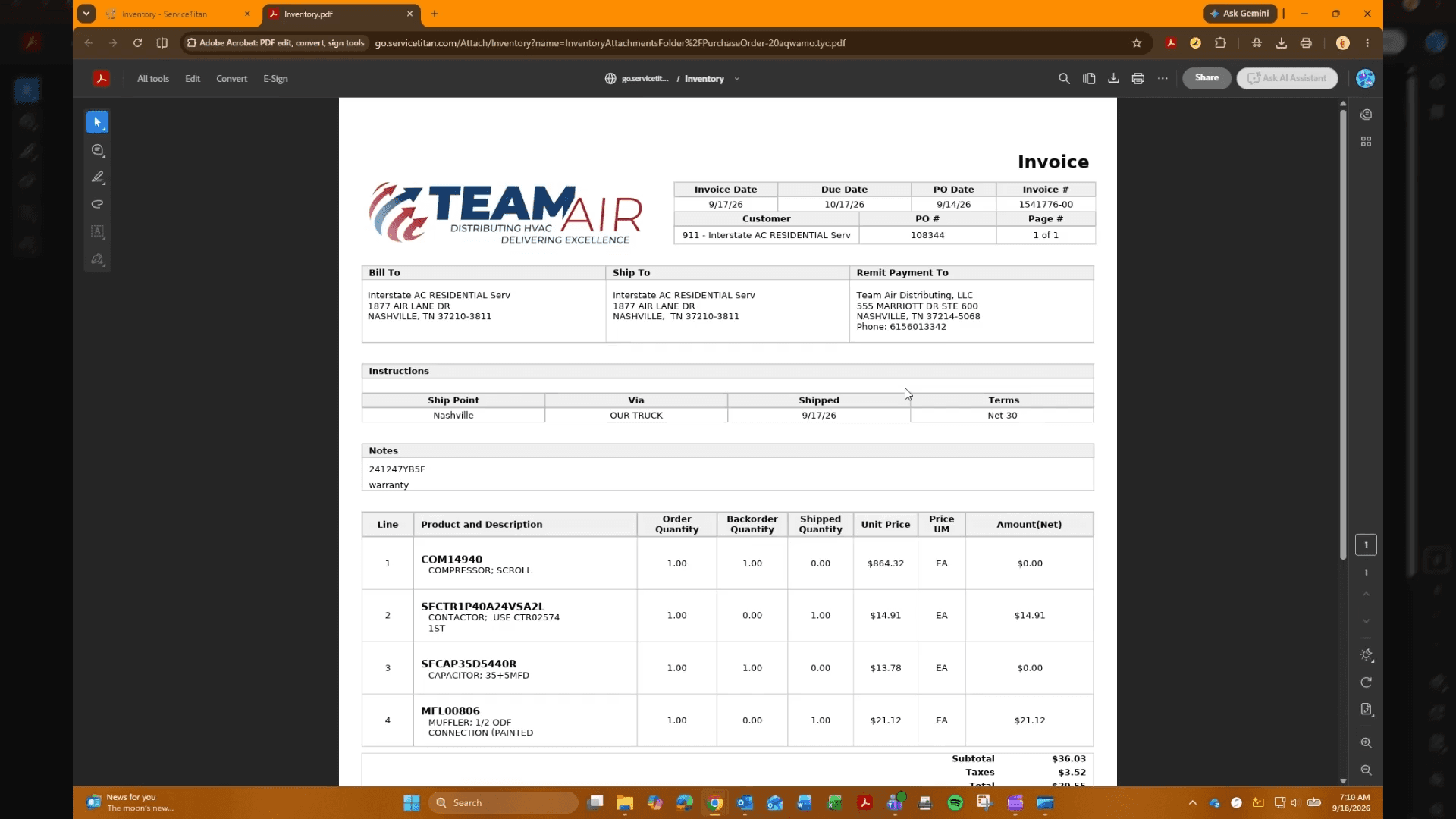The width and height of the screenshot is (1456, 819).
Task: Click the Share button
Action: (1207, 77)
